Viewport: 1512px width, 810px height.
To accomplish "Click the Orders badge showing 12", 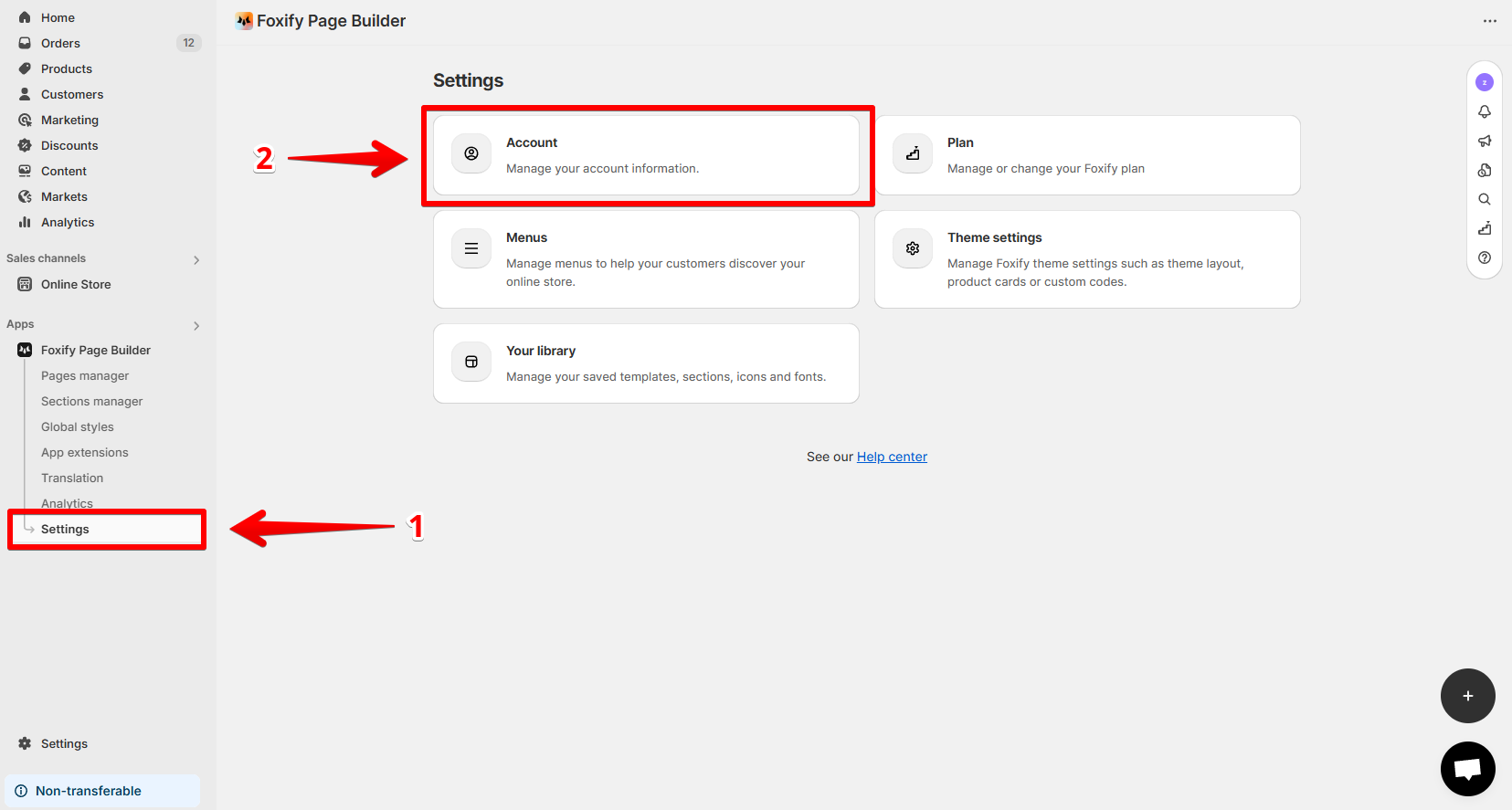I will tap(188, 43).
